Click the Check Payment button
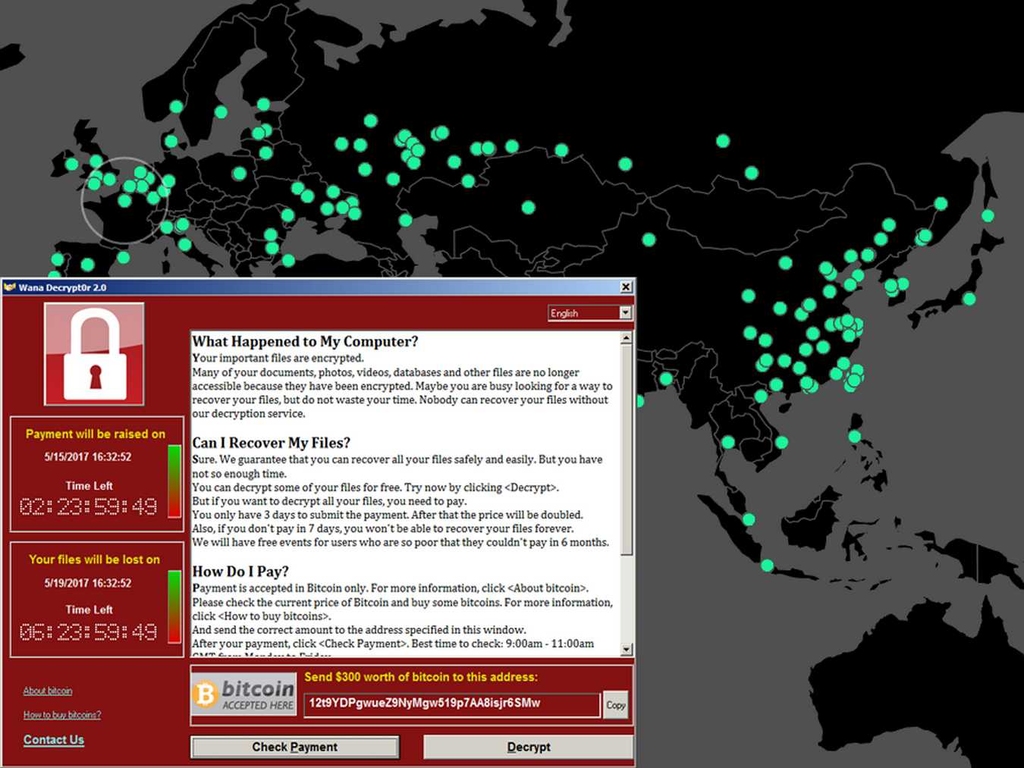The width and height of the screenshot is (1024, 768). click(295, 747)
